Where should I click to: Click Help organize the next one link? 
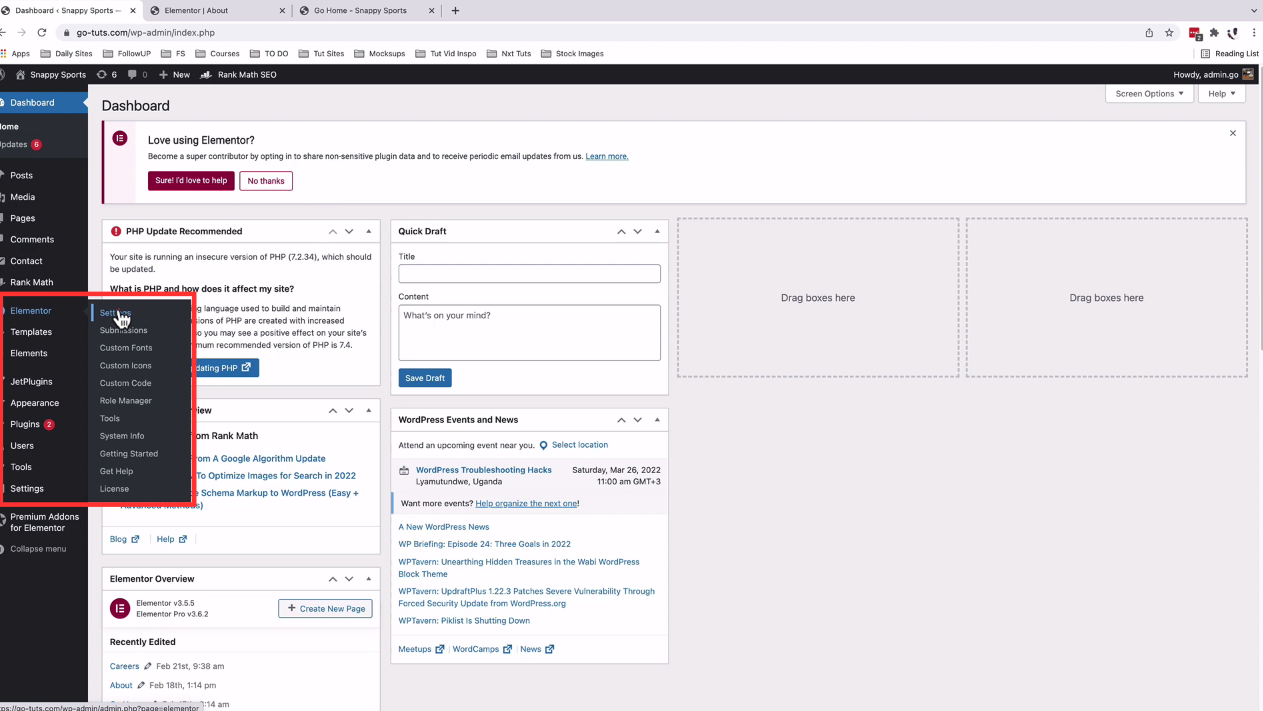coord(527,504)
